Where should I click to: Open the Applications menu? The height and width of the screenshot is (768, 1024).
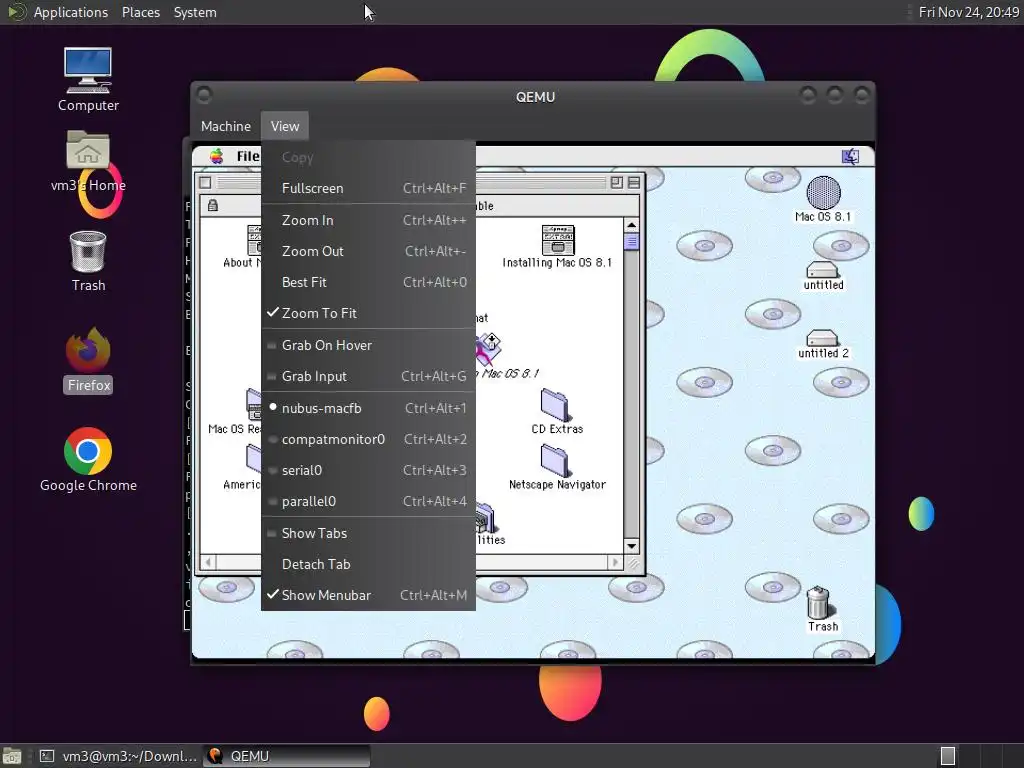pos(71,12)
